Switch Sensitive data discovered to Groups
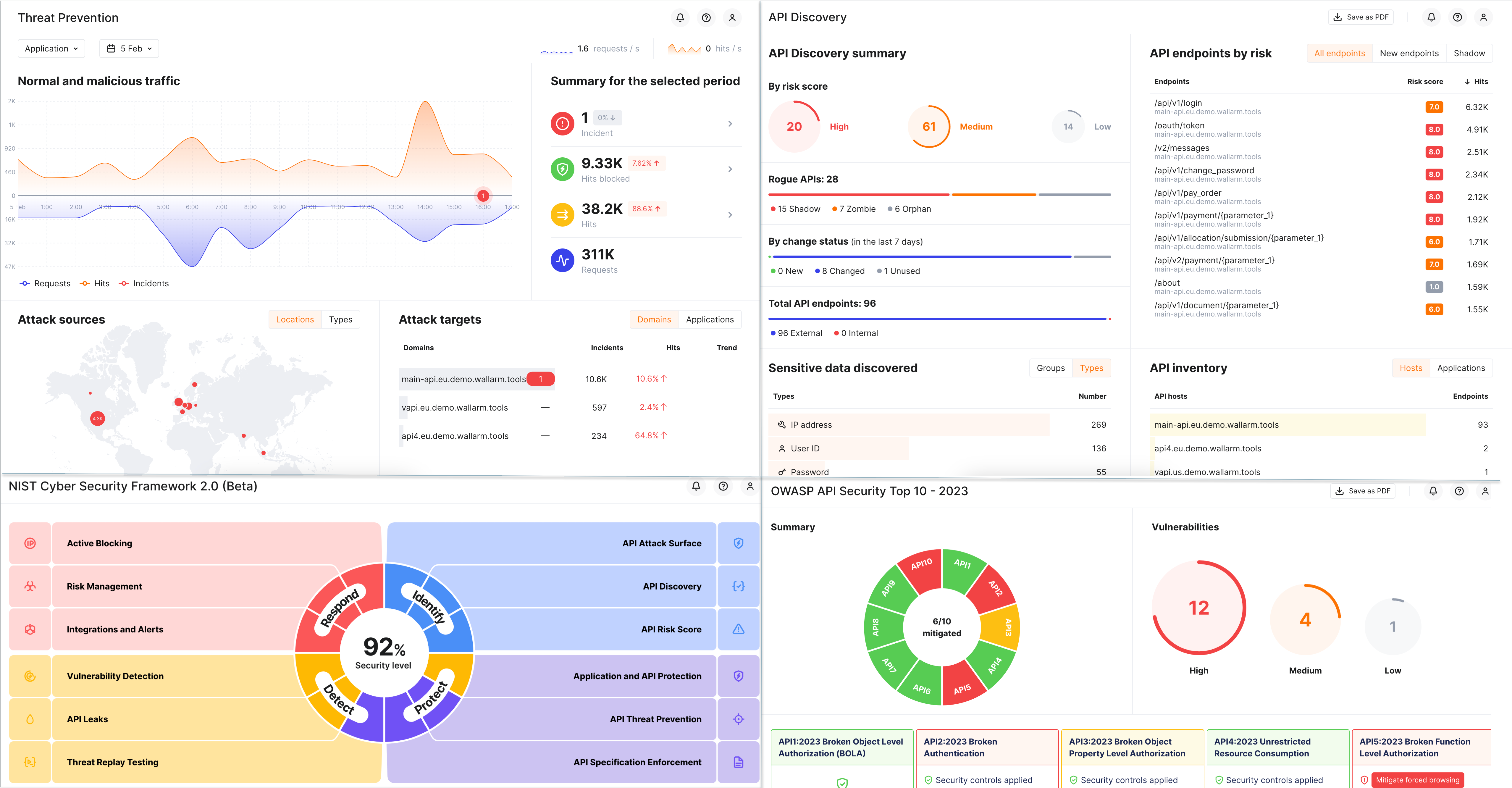 1050,368
